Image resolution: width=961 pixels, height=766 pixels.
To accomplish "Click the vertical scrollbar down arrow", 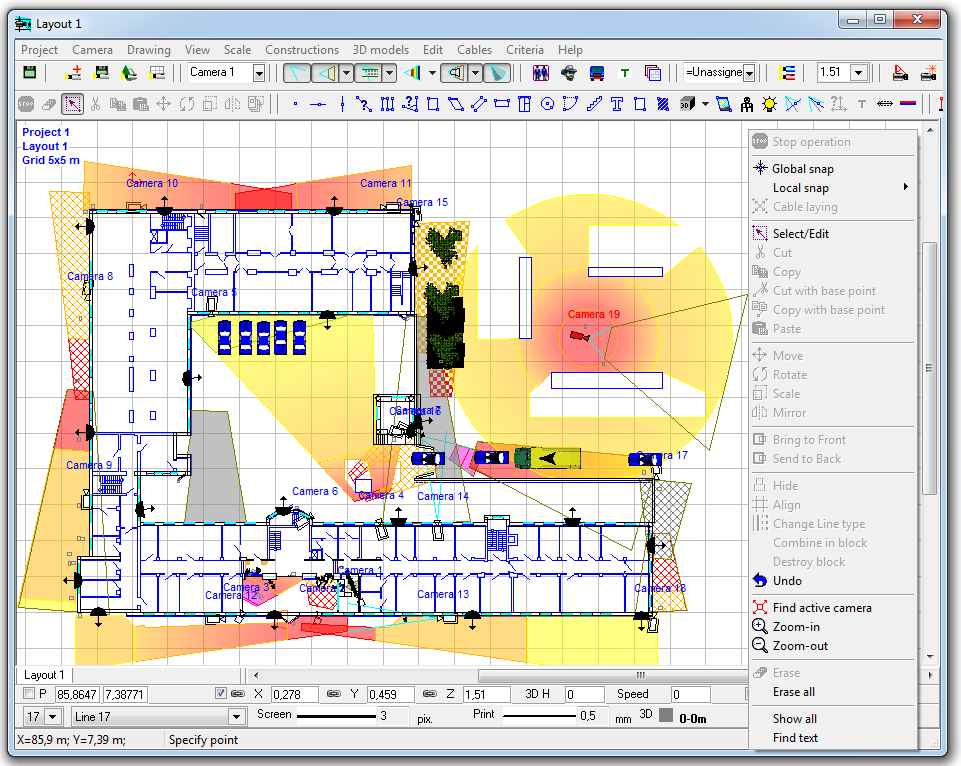I will click(x=930, y=656).
